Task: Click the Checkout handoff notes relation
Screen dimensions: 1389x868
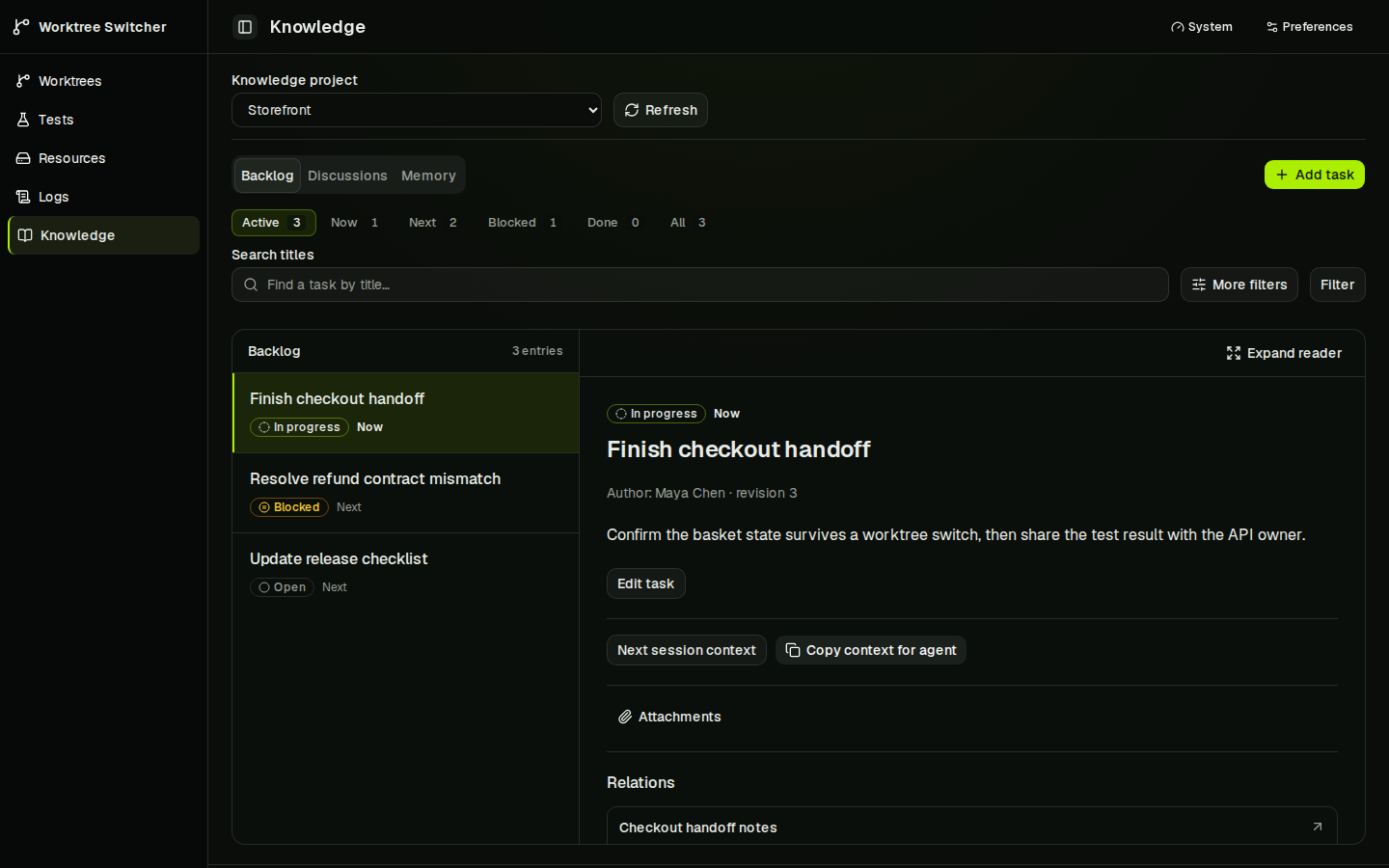Action: (x=972, y=826)
